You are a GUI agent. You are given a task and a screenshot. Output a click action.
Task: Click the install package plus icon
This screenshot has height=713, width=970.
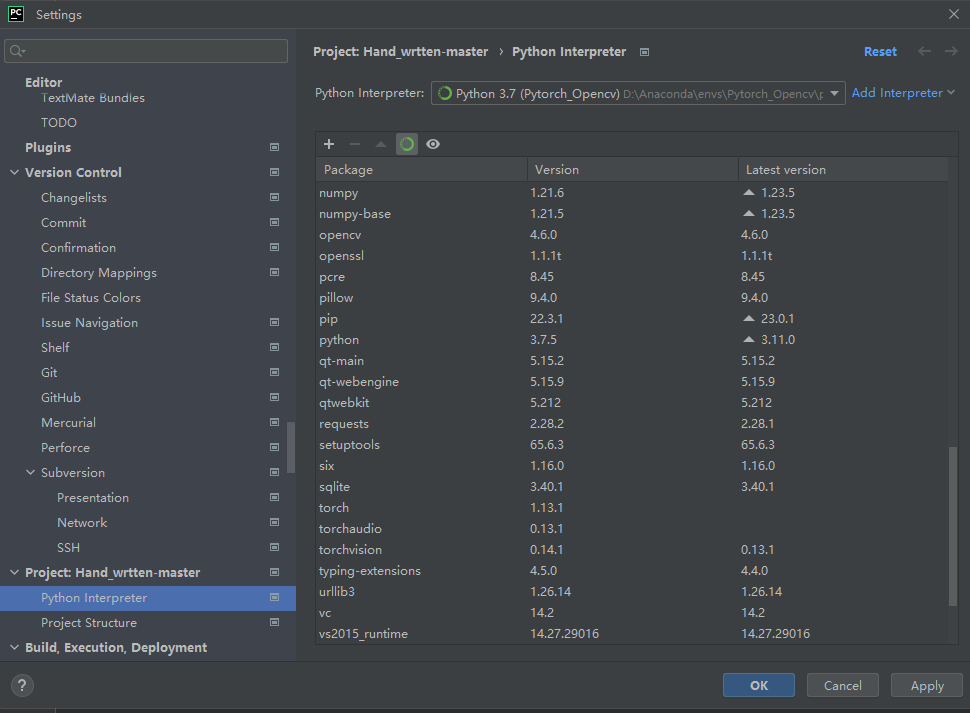click(328, 144)
